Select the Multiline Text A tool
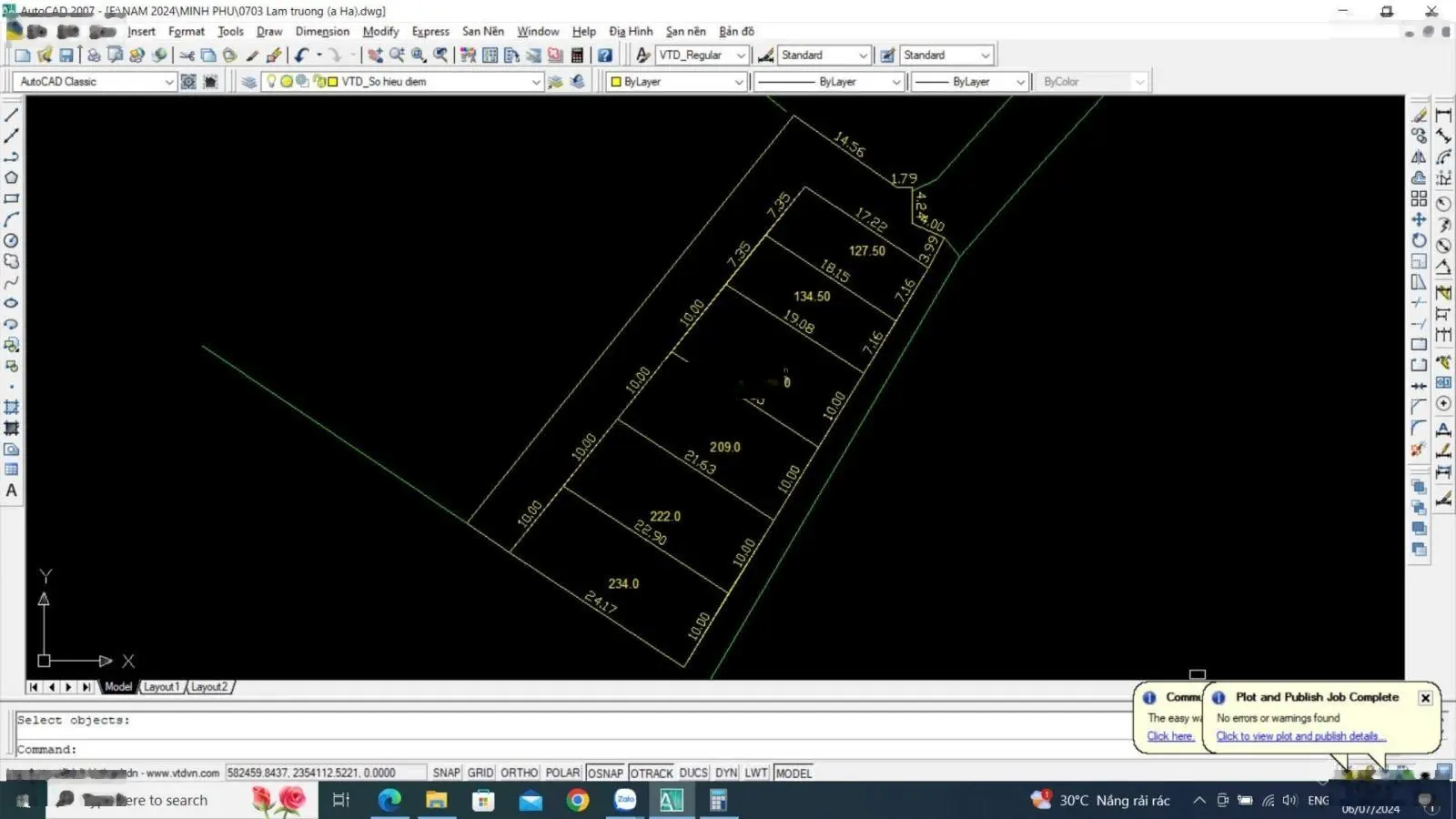Image resolution: width=1456 pixels, height=819 pixels. coord(12,490)
